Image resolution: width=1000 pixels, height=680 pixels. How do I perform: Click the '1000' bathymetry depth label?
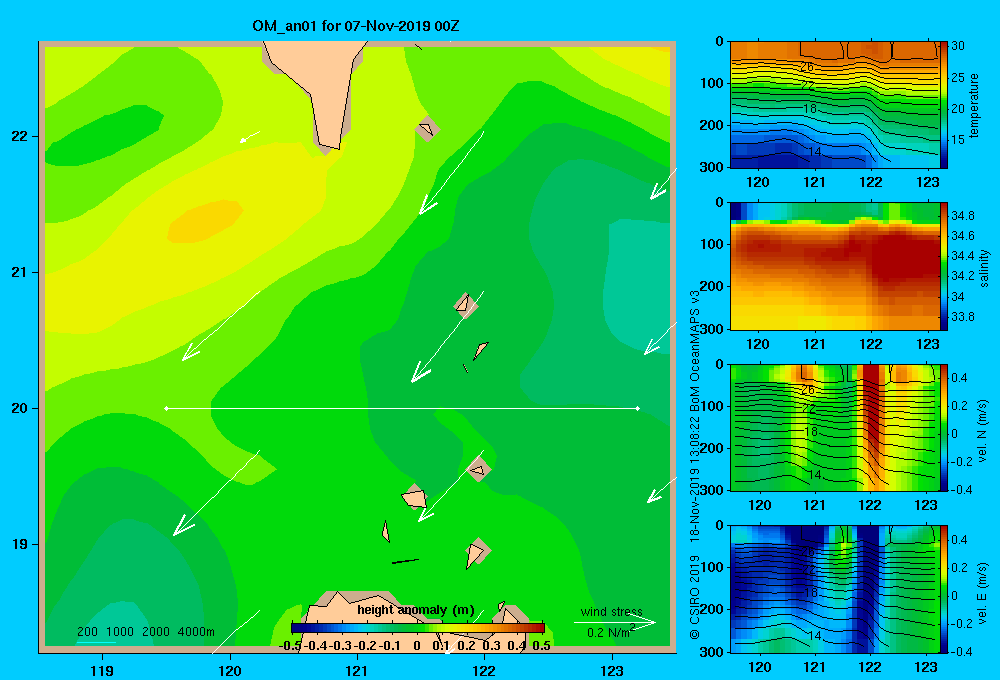click(x=119, y=632)
